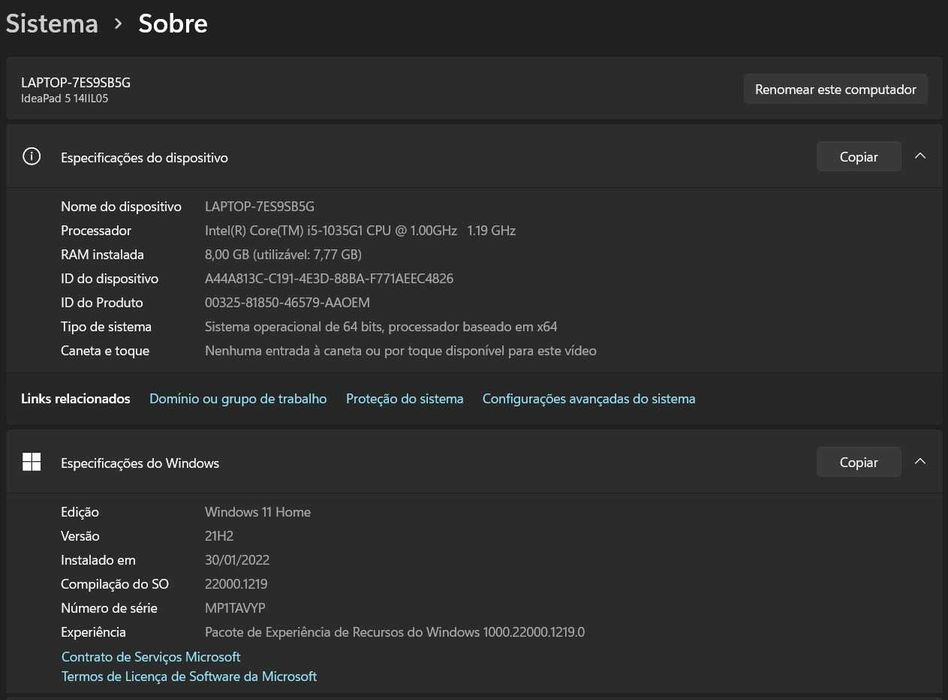Click the Especificações do Windows header text

pyautogui.click(x=140, y=463)
